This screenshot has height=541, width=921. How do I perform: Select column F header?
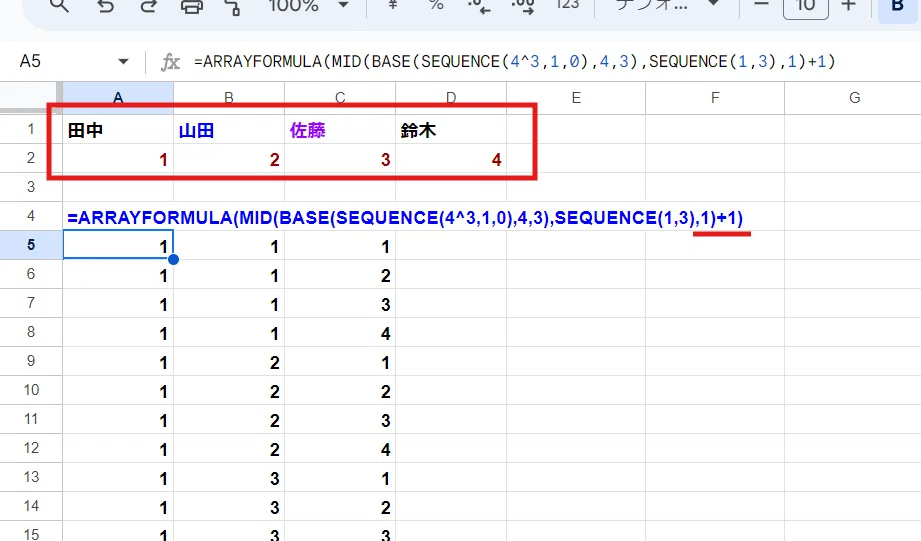[715, 98]
